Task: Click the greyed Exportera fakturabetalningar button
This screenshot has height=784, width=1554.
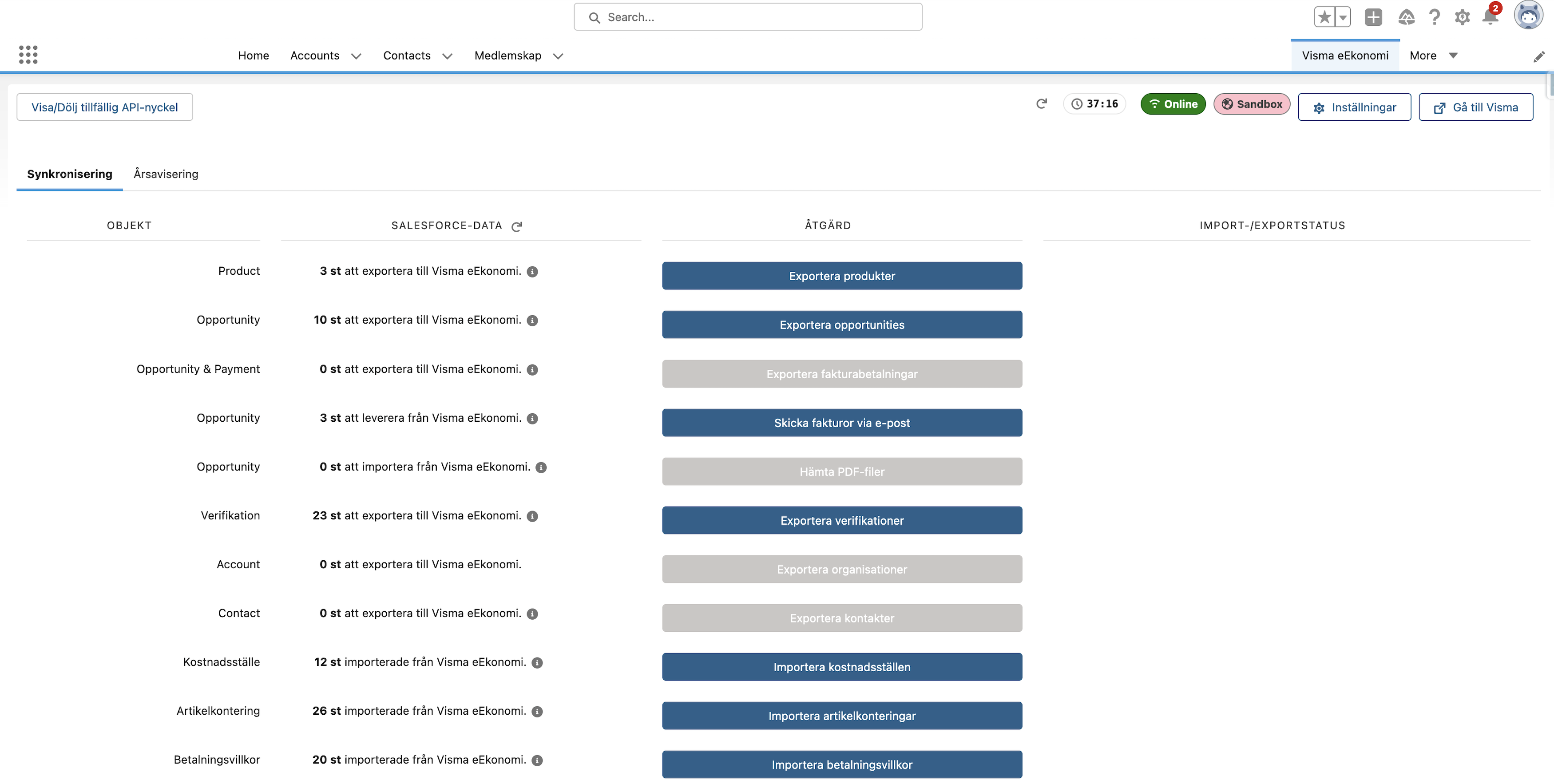Action: click(x=841, y=374)
